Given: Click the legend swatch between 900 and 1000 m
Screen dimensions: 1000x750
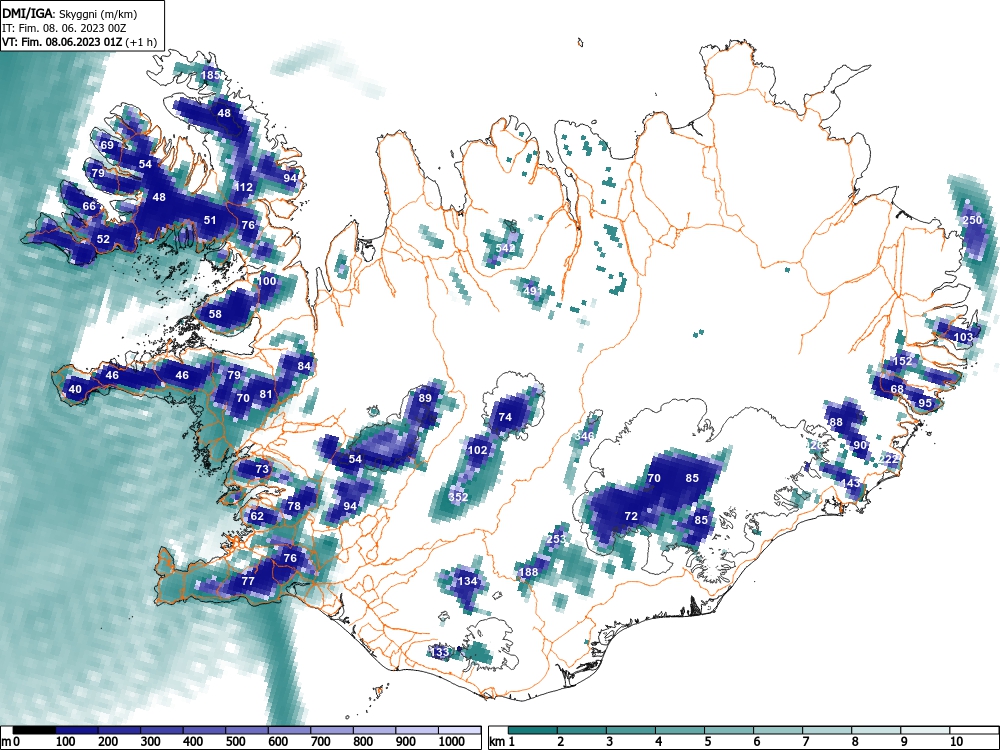Looking at the screenshot, I should pos(416,730).
